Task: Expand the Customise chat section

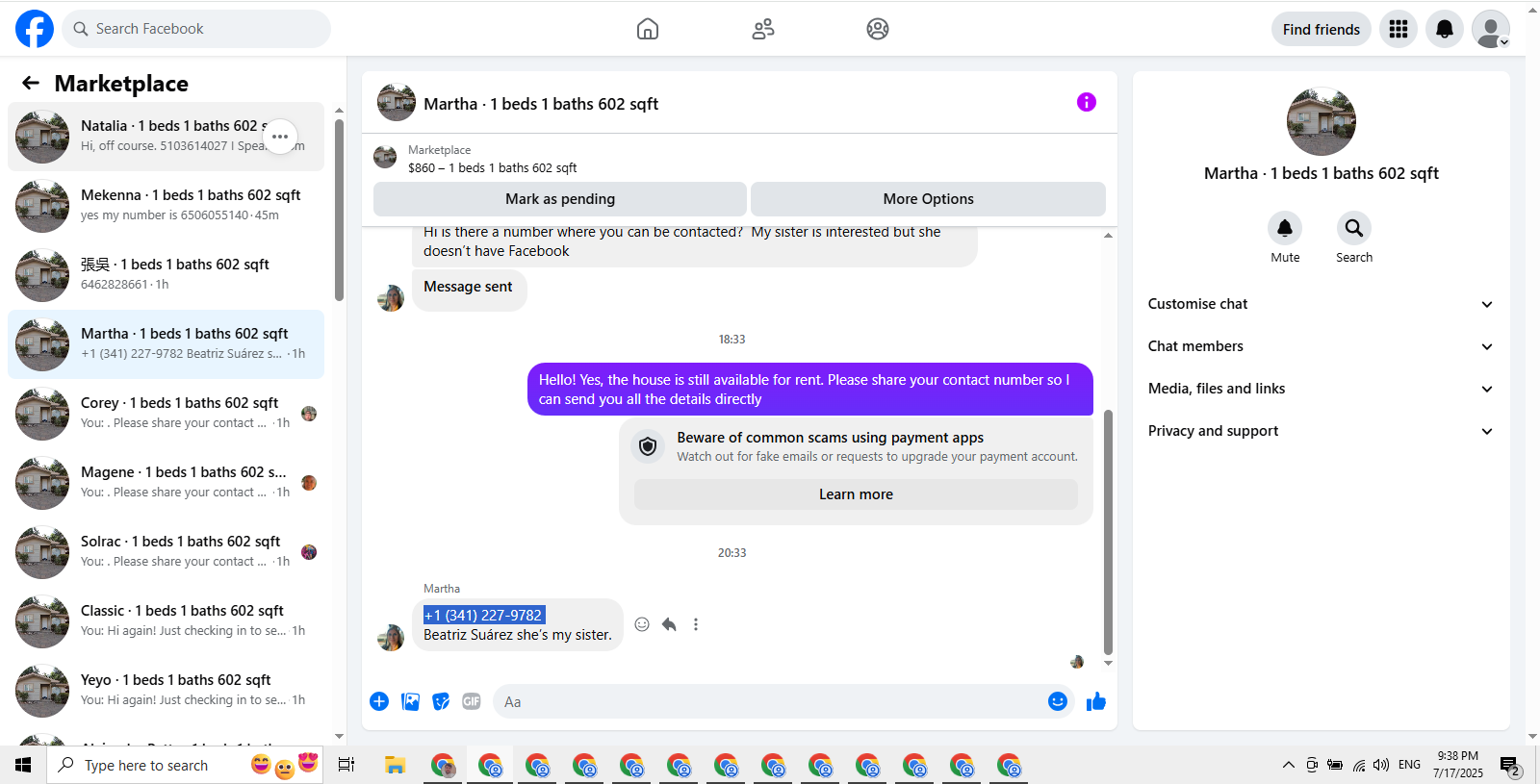Action: pyautogui.click(x=1321, y=304)
